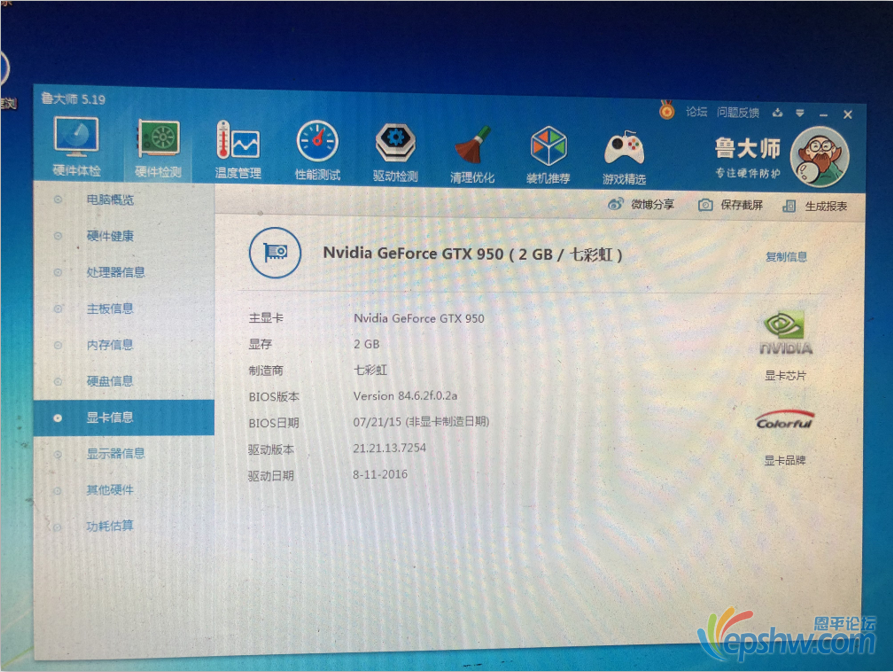Open 装机推荐 build recommendations
This screenshot has width=893, height=672.
[548, 155]
